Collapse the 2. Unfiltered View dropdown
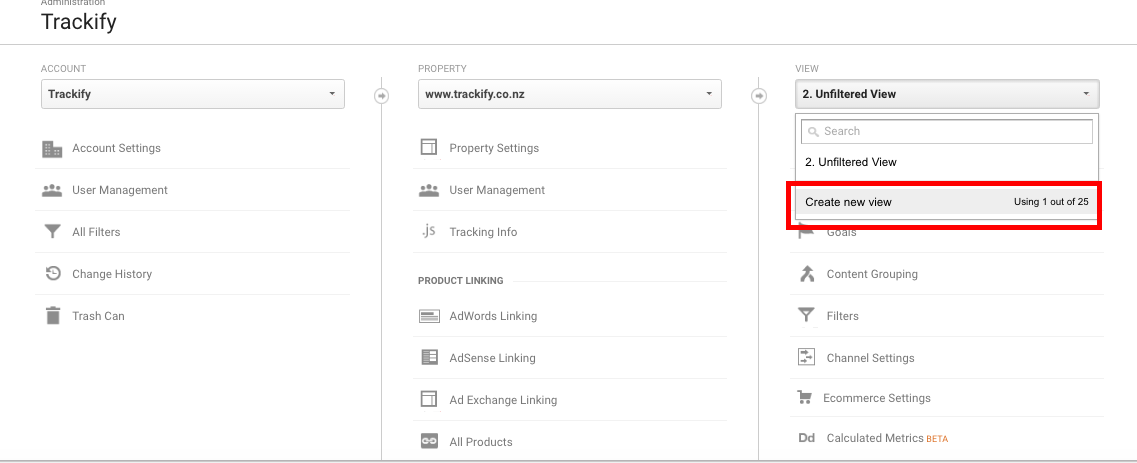The width and height of the screenshot is (1137, 463). (x=947, y=94)
